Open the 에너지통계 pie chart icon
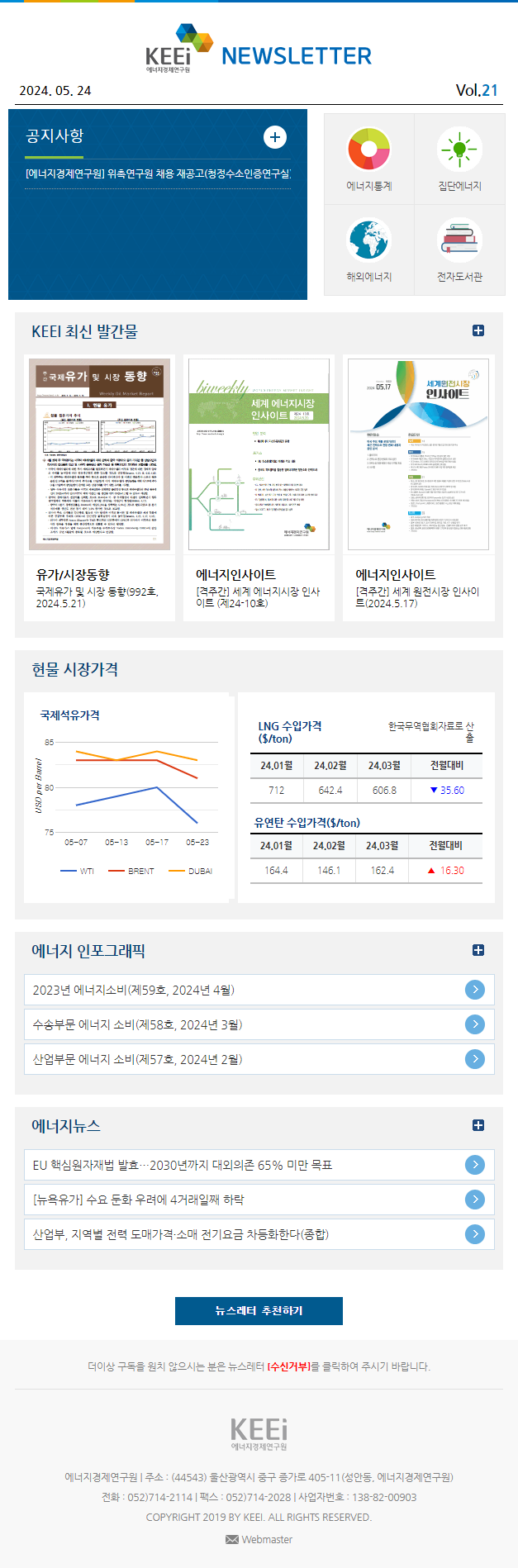 368,150
